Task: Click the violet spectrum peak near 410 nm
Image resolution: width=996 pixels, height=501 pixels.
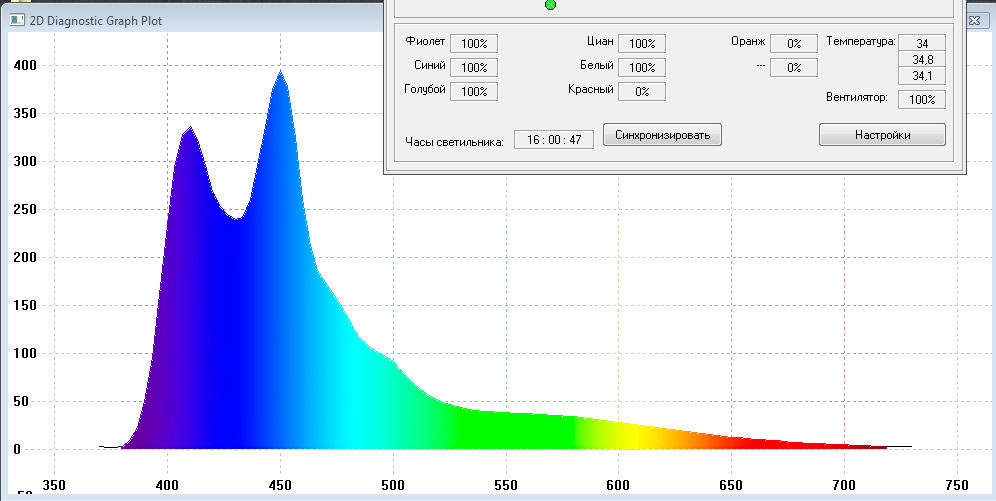Action: click(189, 128)
